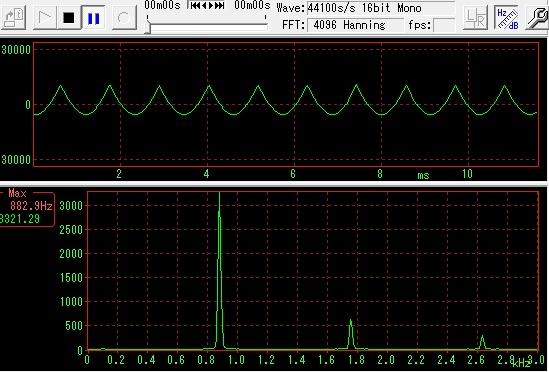Start playback with the Play button

point(45,18)
